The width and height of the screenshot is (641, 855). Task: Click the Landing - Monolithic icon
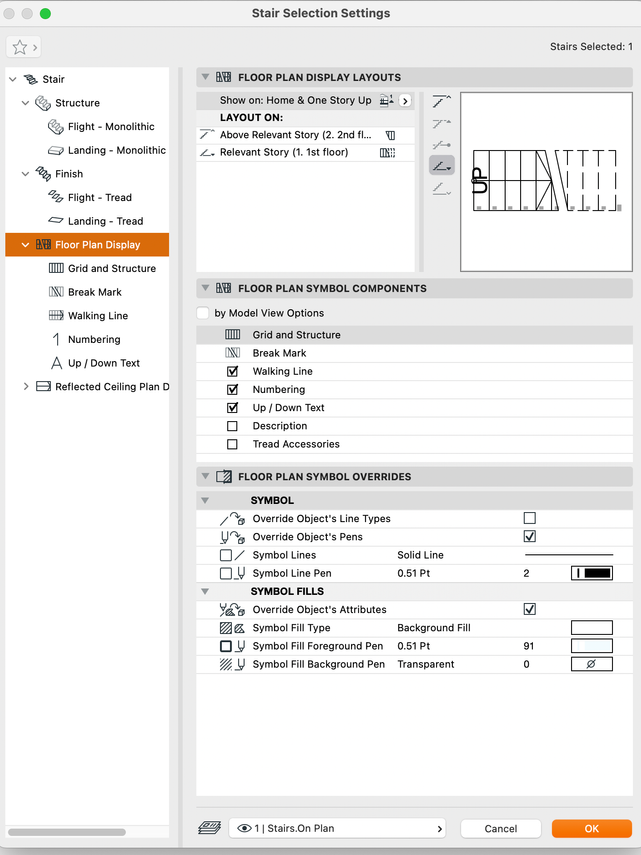[x=56, y=150]
